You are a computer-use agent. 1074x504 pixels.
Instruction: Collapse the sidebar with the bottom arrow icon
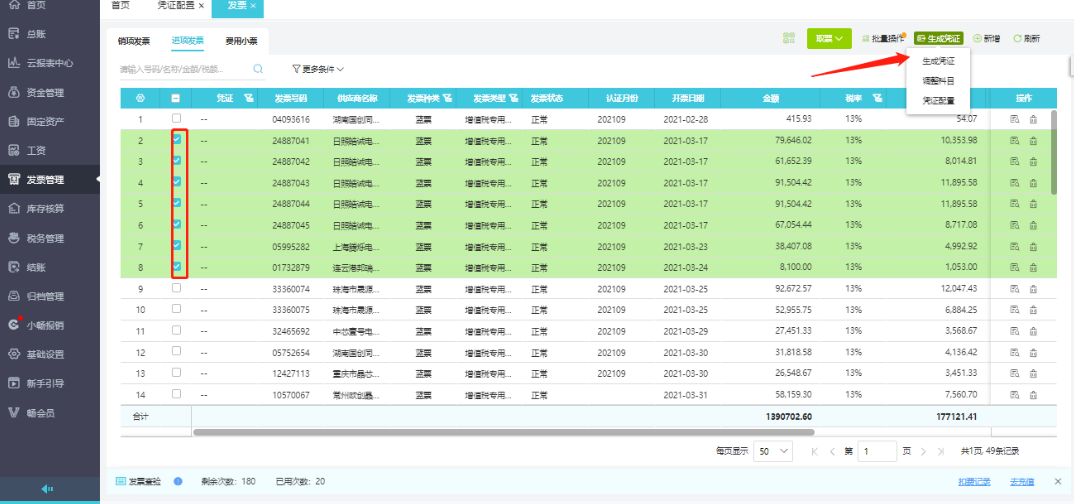click(47, 489)
